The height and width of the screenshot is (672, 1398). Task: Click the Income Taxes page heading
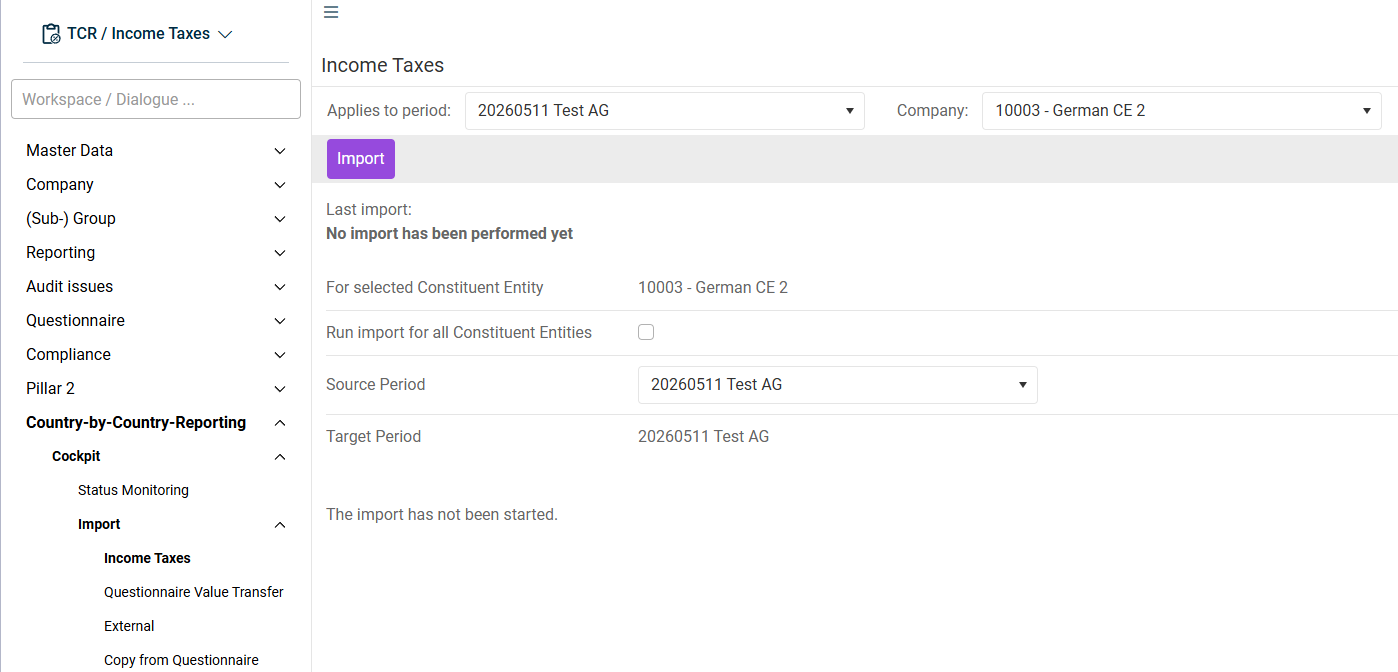[x=383, y=66]
